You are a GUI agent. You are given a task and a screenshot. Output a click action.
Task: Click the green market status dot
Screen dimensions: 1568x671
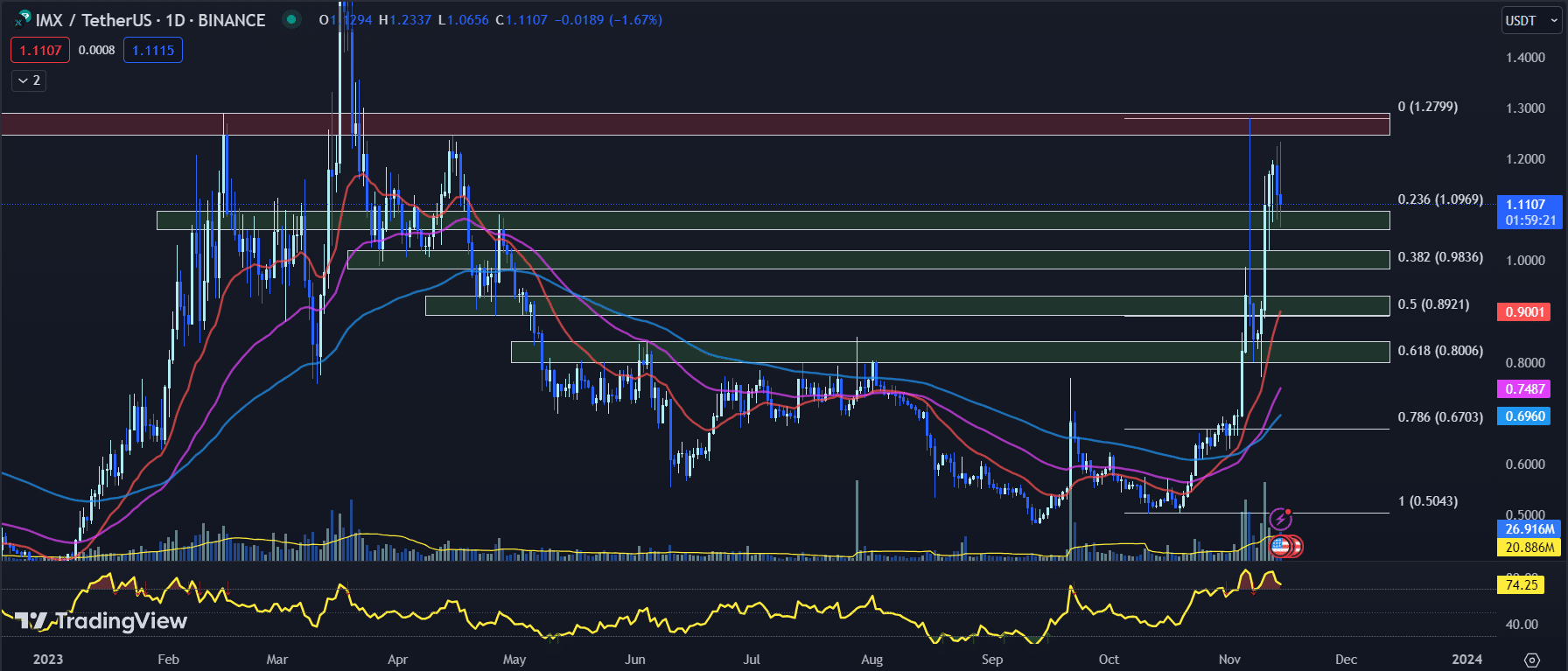pos(291,19)
